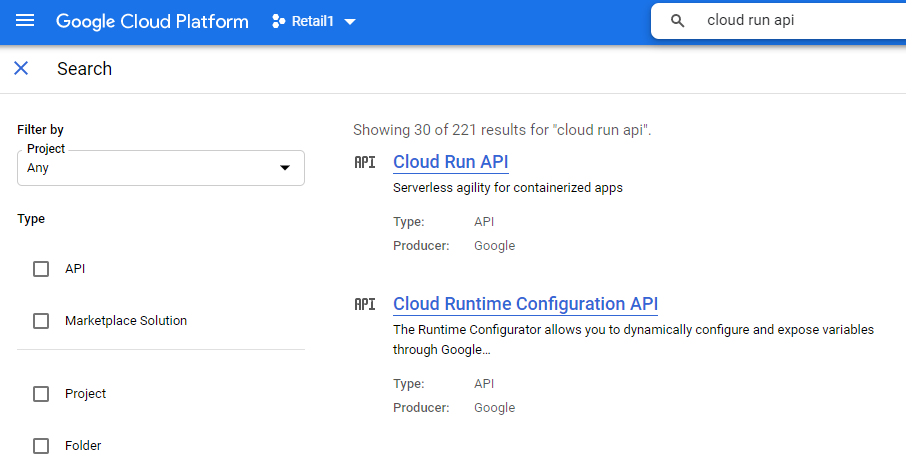
Task: Check the Project type checkbox
Action: coord(41,394)
